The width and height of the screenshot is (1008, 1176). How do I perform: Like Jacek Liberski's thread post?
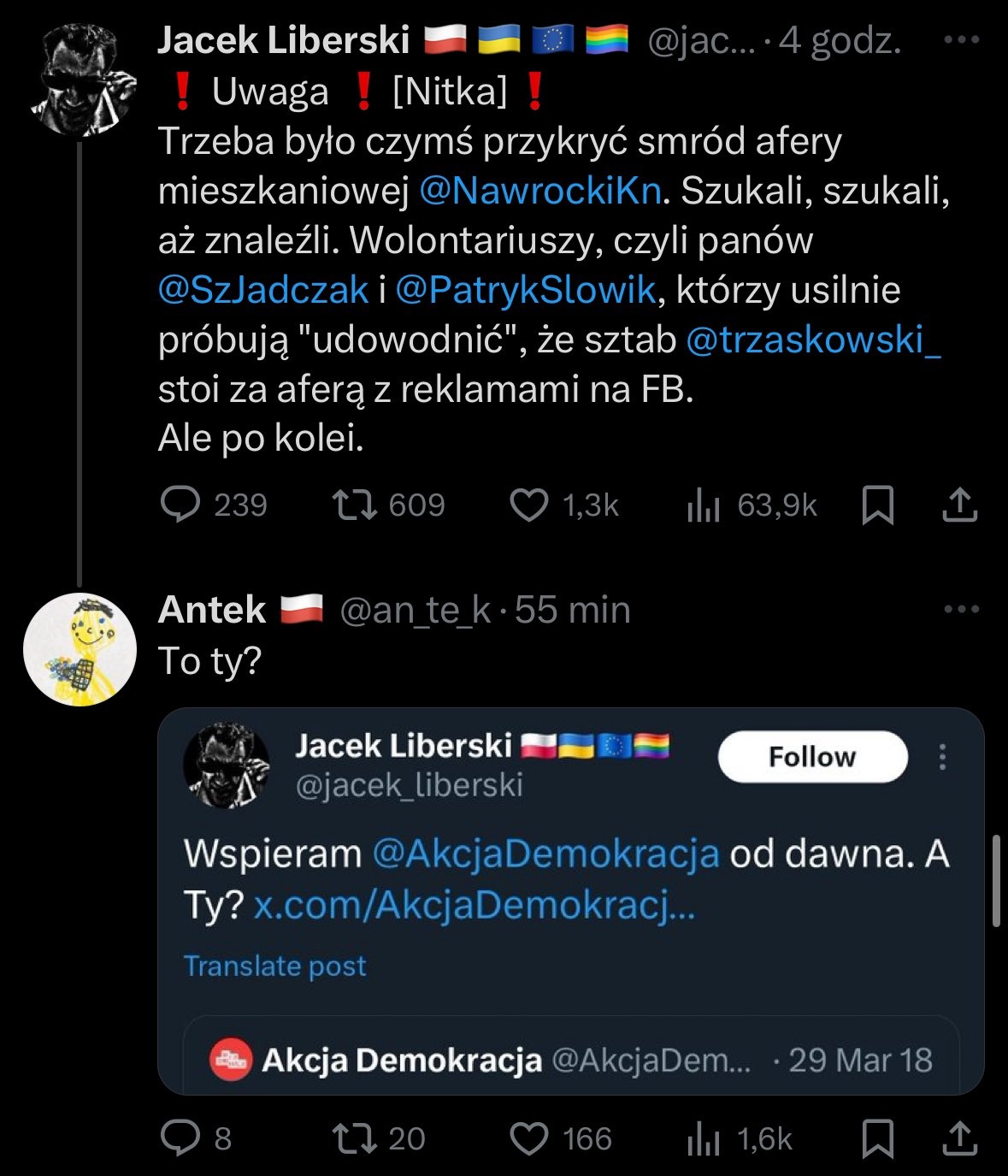pyautogui.click(x=529, y=505)
